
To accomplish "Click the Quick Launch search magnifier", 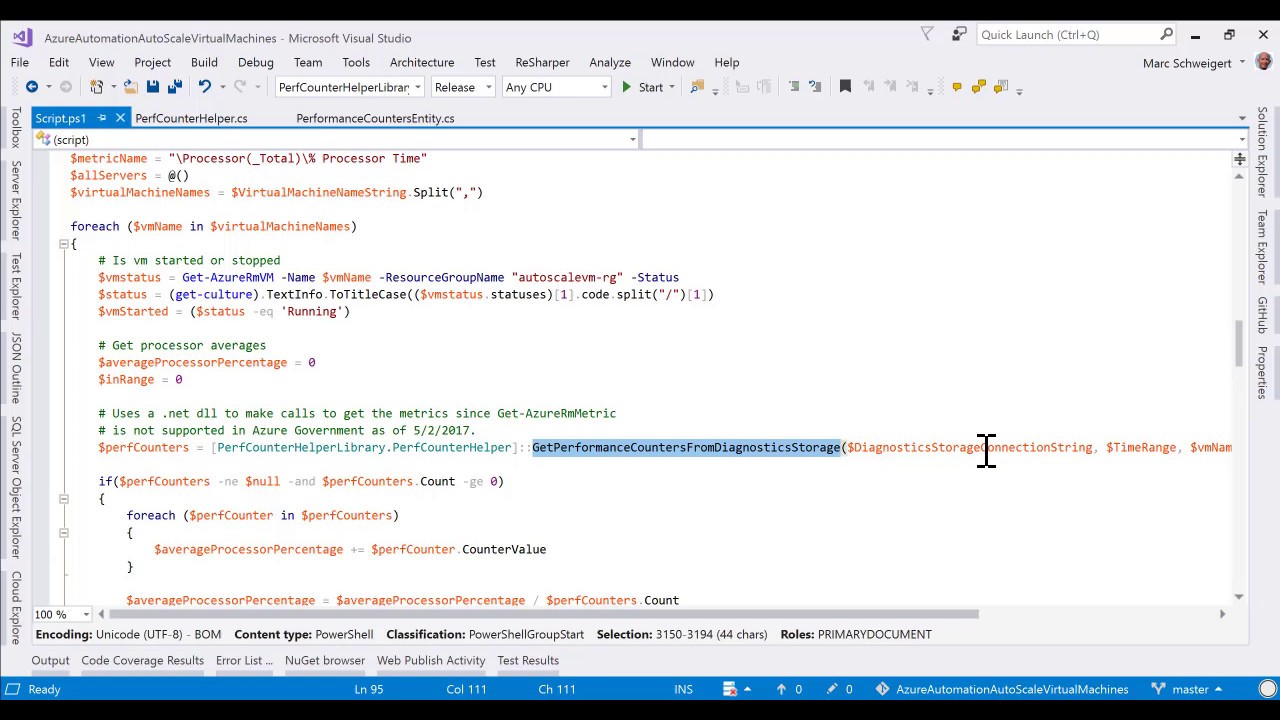I will coord(1166,34).
